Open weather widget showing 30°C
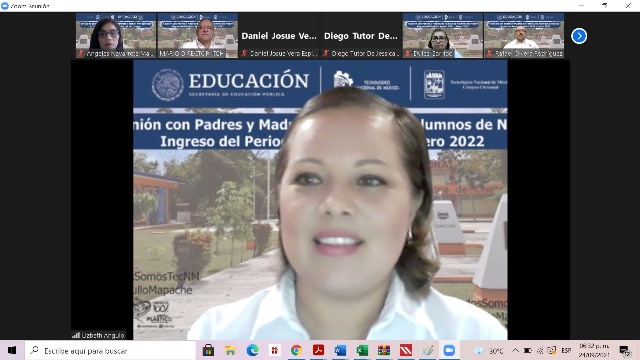The image size is (640, 360). (x=489, y=351)
